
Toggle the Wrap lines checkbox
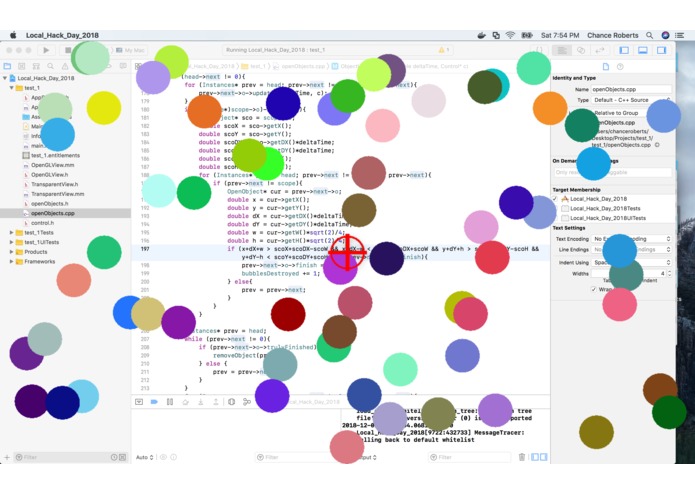click(593, 289)
